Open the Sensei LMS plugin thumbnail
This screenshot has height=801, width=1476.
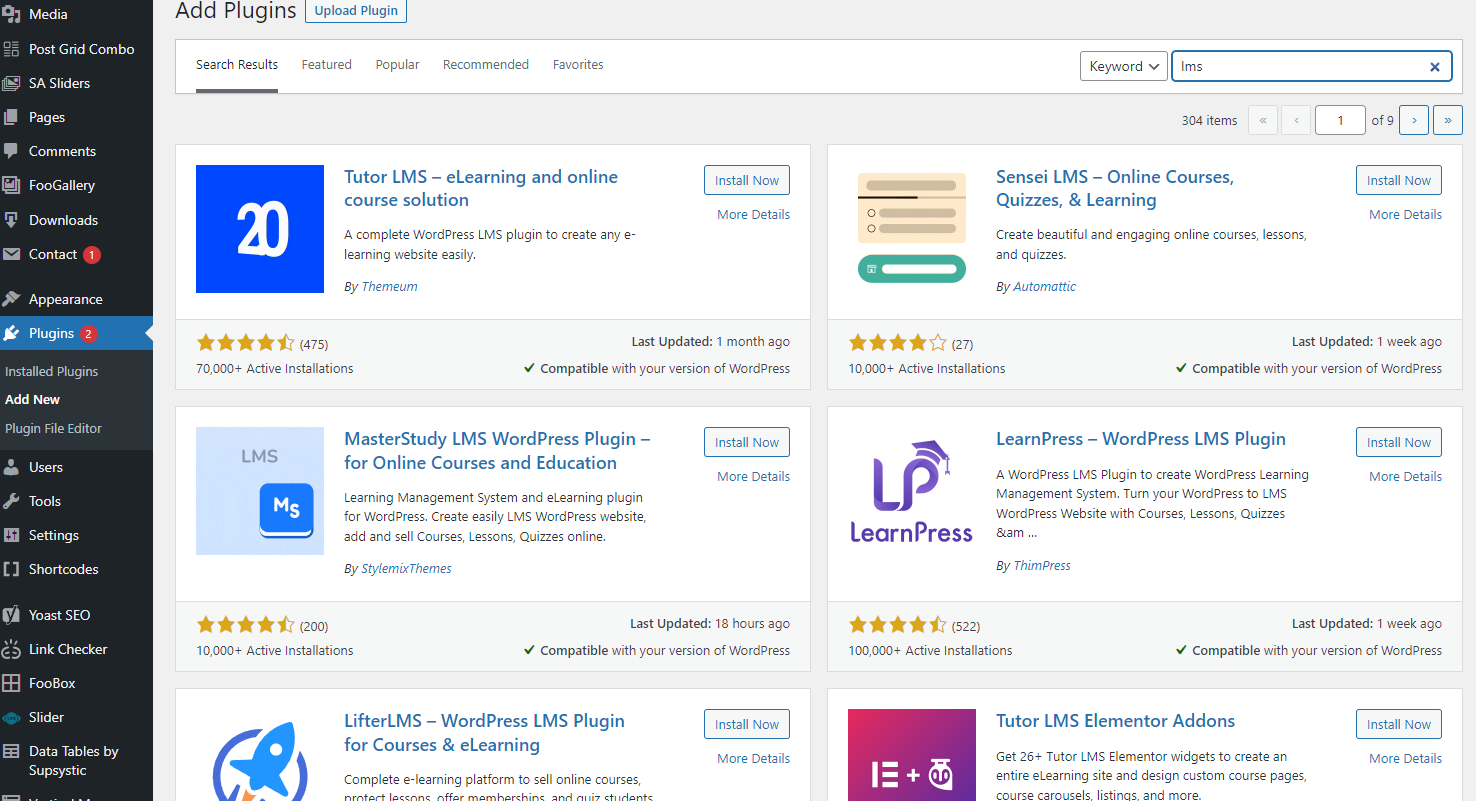click(x=912, y=229)
